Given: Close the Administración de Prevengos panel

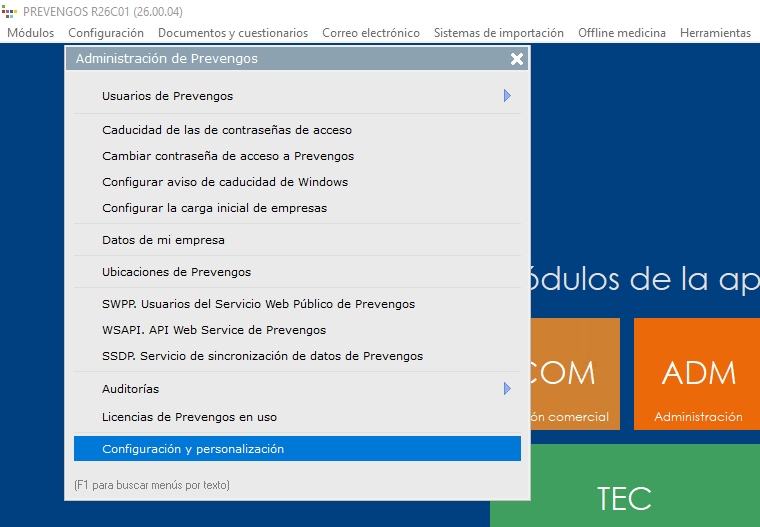Looking at the screenshot, I should point(517,59).
